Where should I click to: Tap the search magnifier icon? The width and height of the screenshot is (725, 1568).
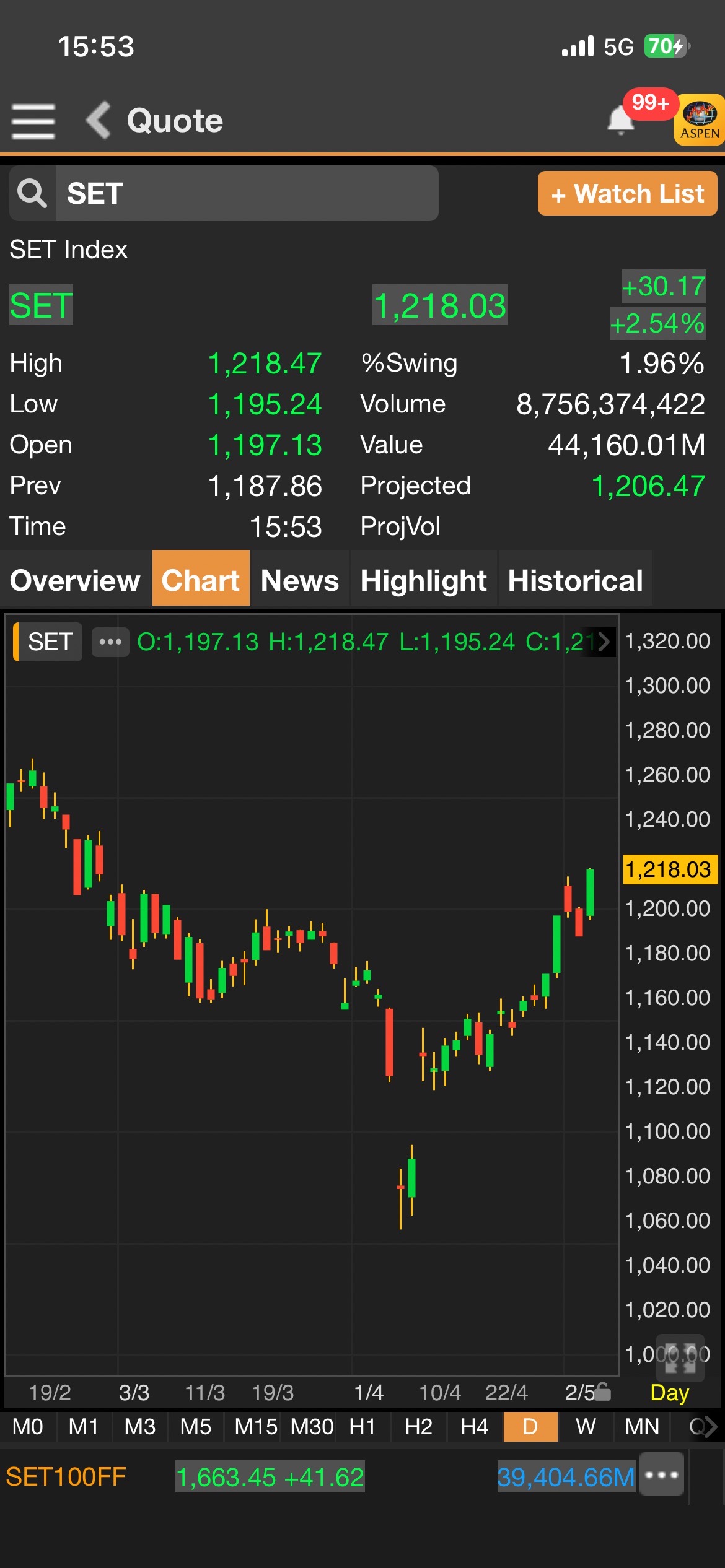click(x=32, y=193)
